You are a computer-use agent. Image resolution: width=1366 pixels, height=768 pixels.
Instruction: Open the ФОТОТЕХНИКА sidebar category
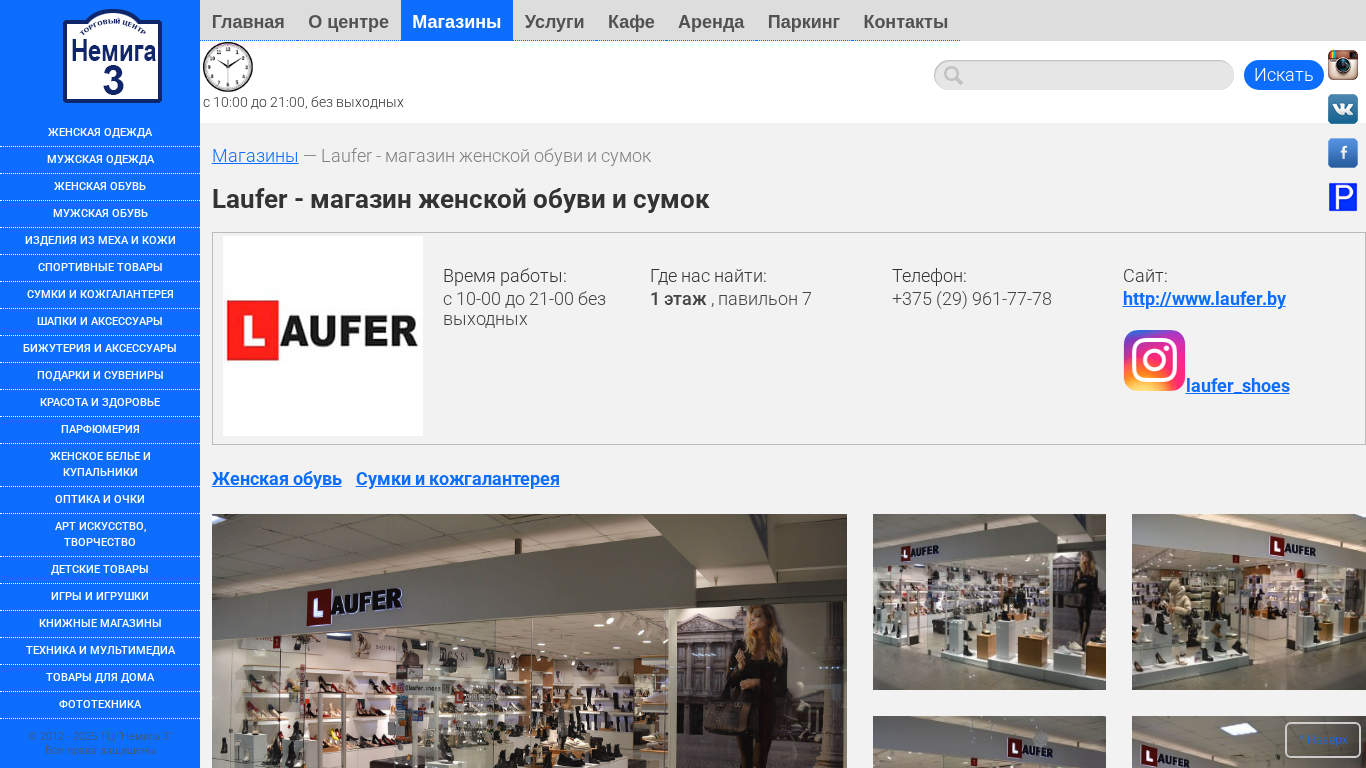[x=100, y=705]
